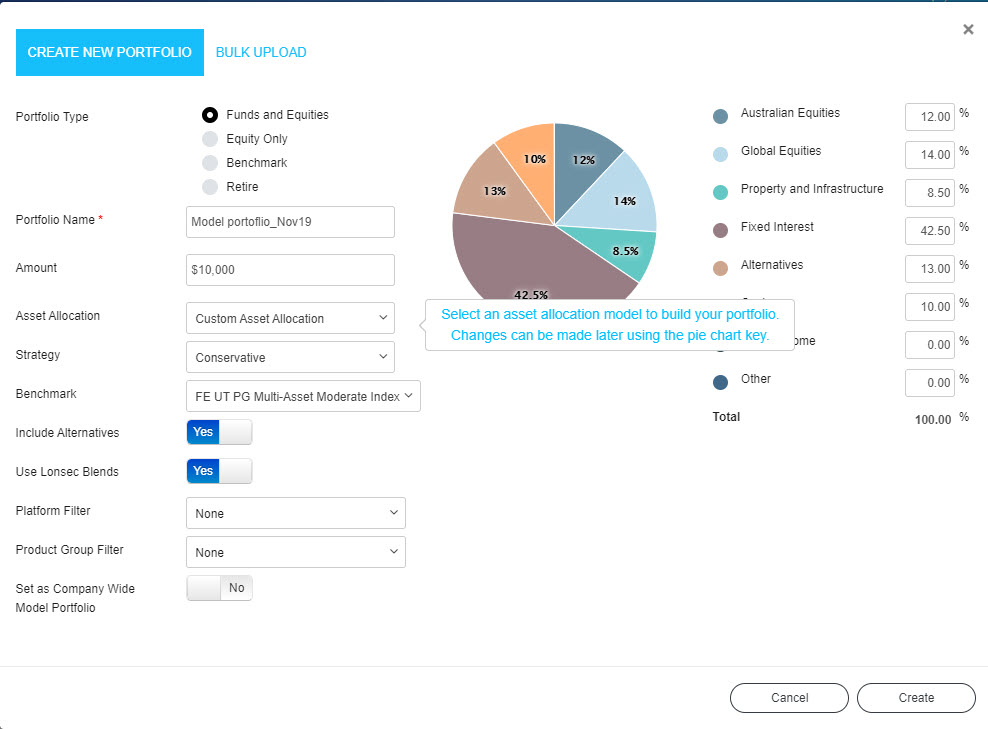Select the Equity Only portfolio type

(x=210, y=139)
